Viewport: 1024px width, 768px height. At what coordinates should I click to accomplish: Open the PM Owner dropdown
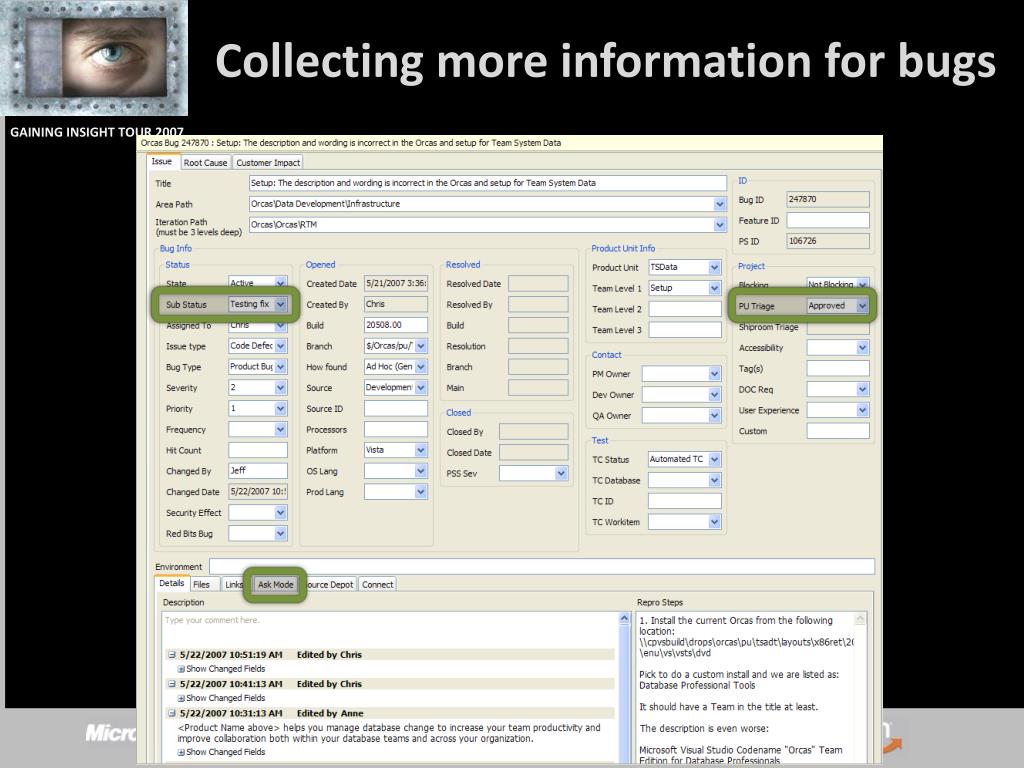(x=714, y=374)
